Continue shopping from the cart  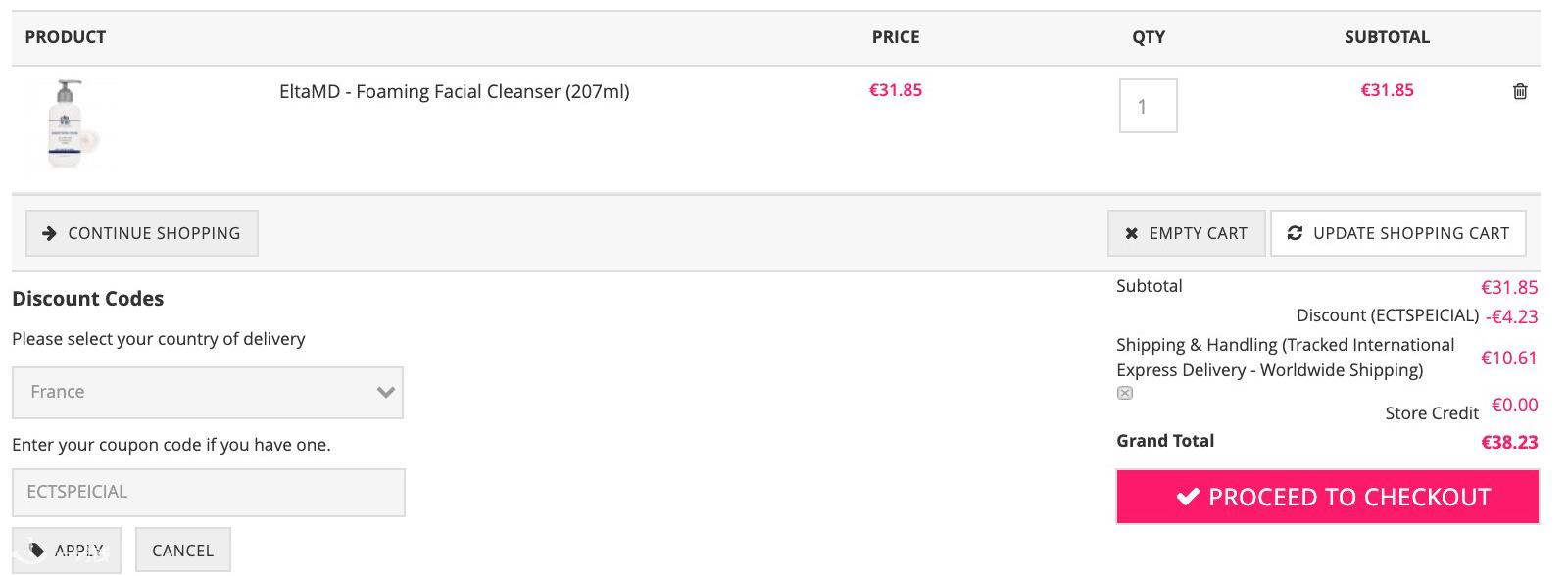pyautogui.click(x=142, y=233)
